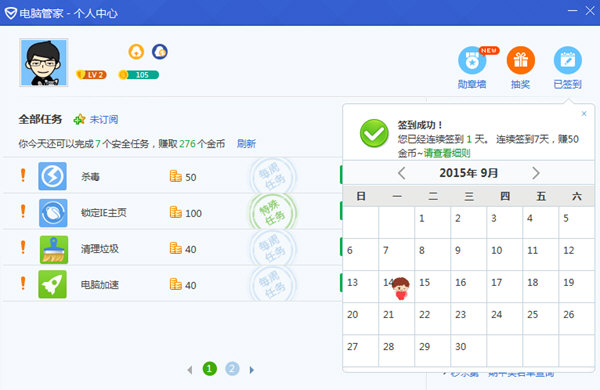Open the 勋章墙 medal wall icon
This screenshot has width=600, height=390.
(472, 60)
